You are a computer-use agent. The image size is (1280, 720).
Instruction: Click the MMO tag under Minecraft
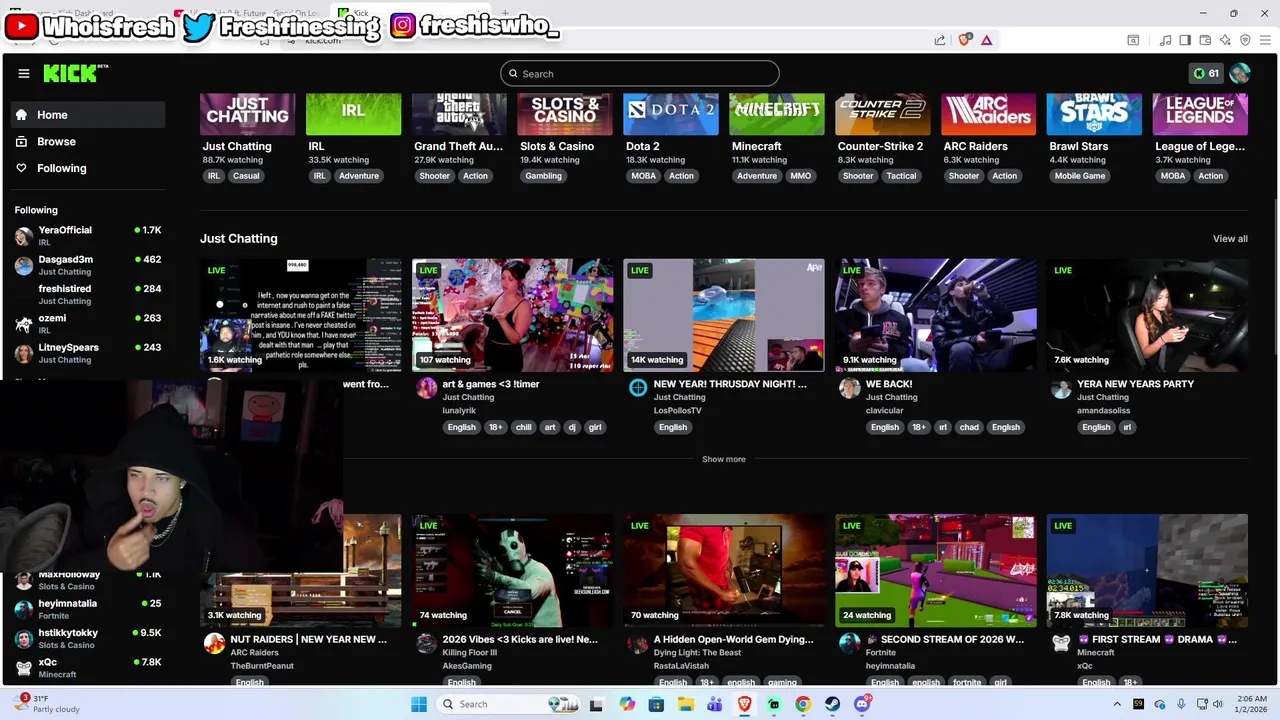click(801, 176)
